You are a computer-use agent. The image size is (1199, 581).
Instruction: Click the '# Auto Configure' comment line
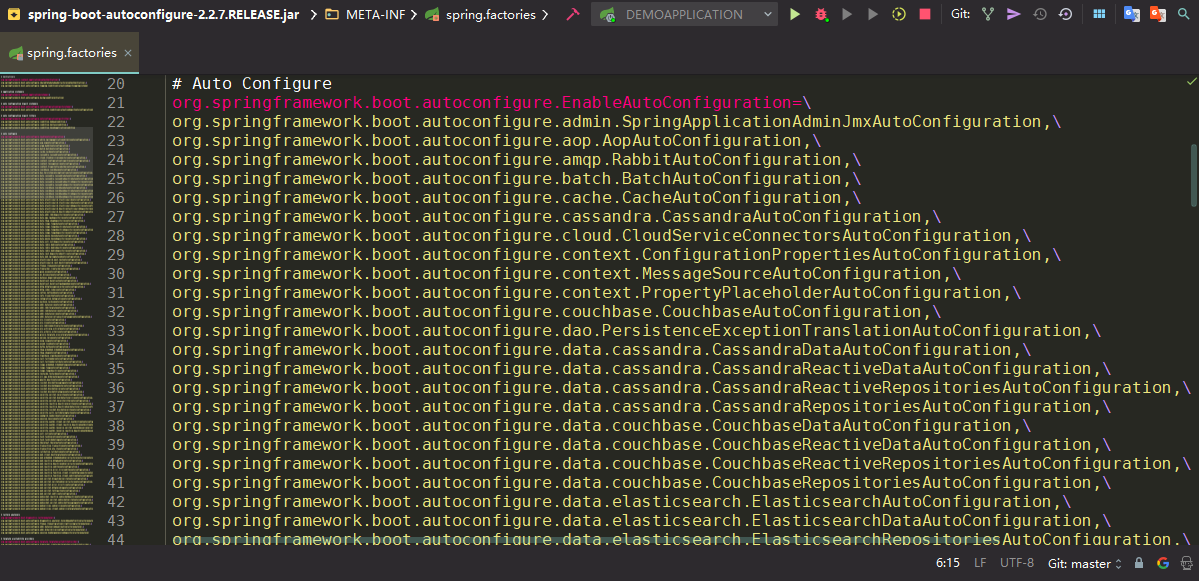252,83
